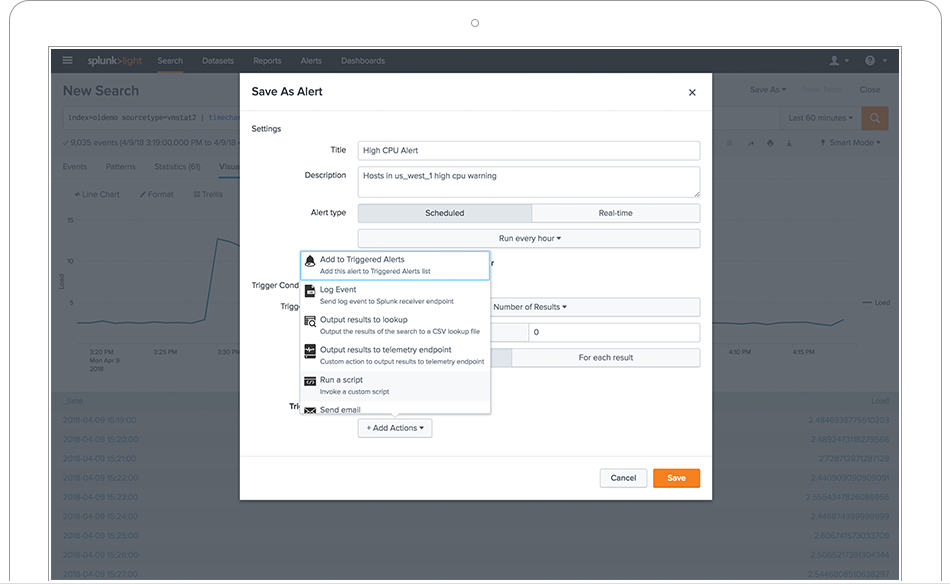Click the telemetry endpoint action icon
The height and width of the screenshot is (584, 950).
[x=310, y=351]
